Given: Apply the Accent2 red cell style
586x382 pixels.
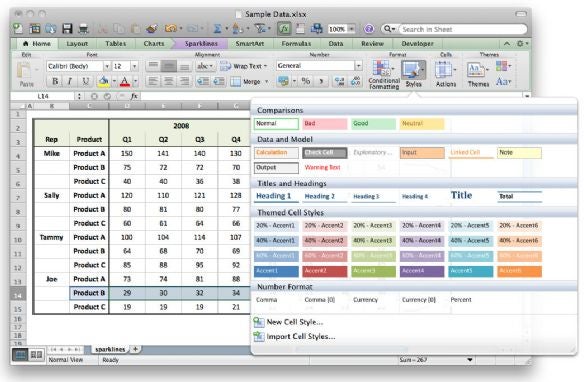Looking at the screenshot, I should 324,271.
